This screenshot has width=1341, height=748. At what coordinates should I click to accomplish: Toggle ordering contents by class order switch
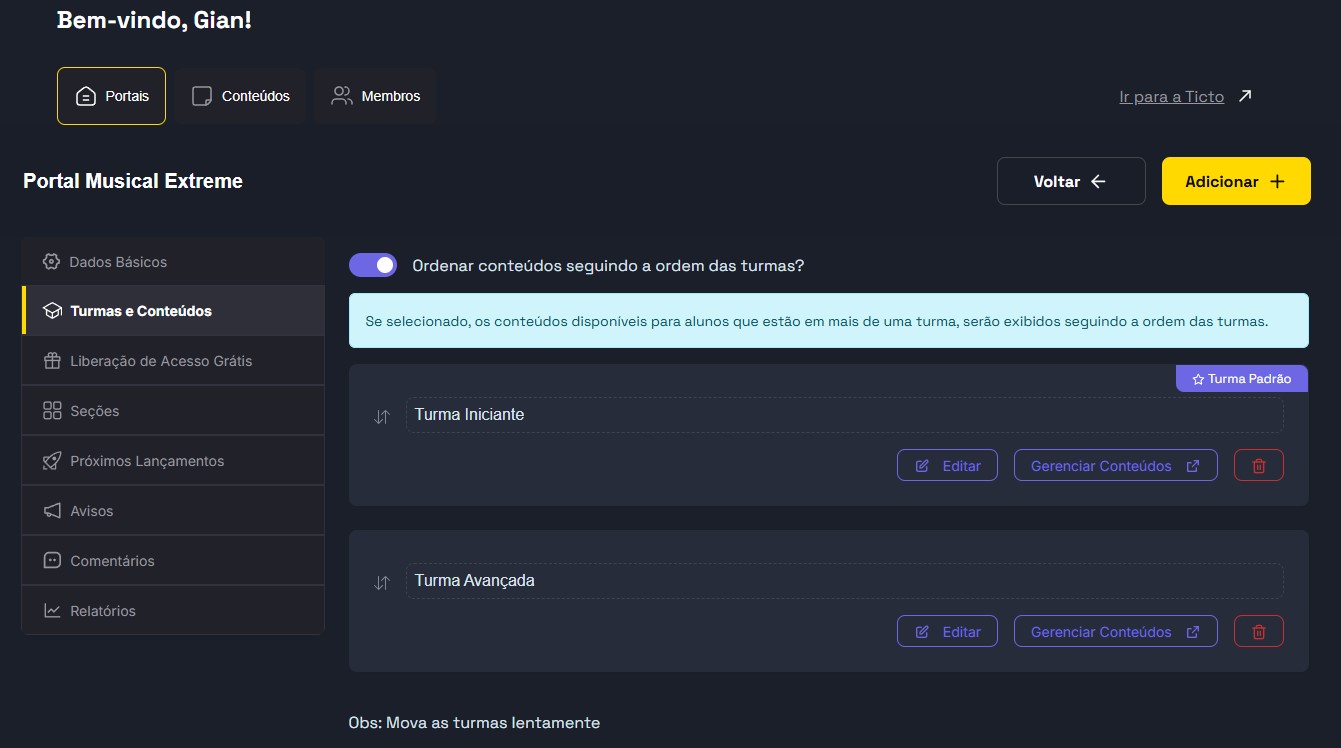tap(373, 265)
